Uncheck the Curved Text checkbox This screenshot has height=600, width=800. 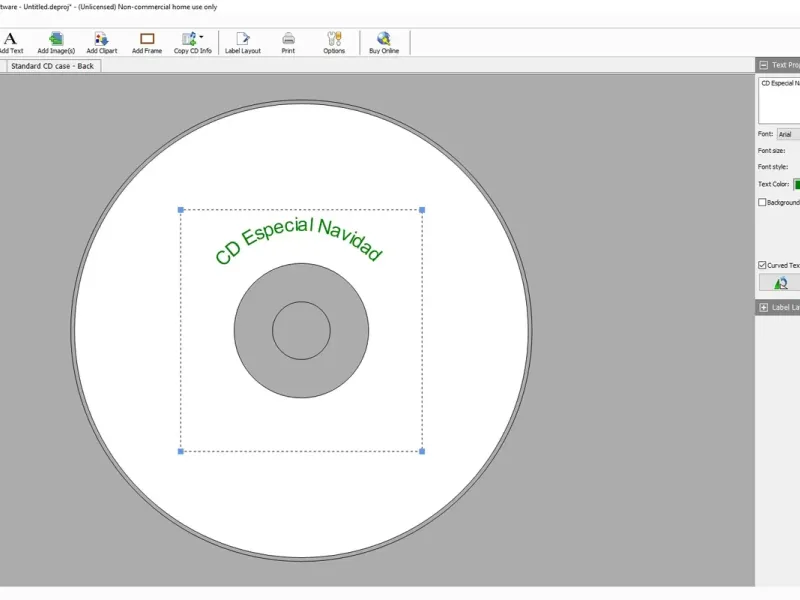pos(762,265)
